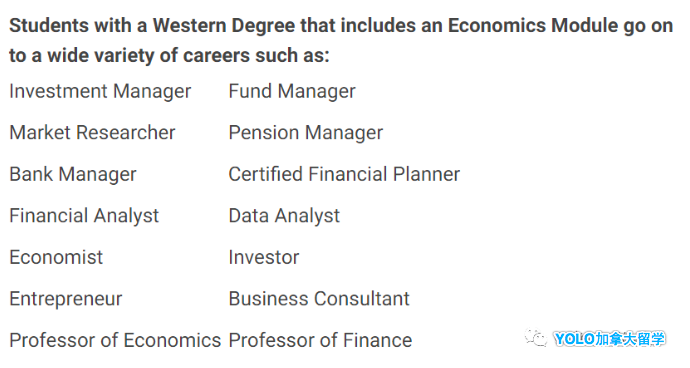Image resolution: width=690 pixels, height=368 pixels.
Task: Click heading line mentioning Western Degree
Action: point(341,26)
